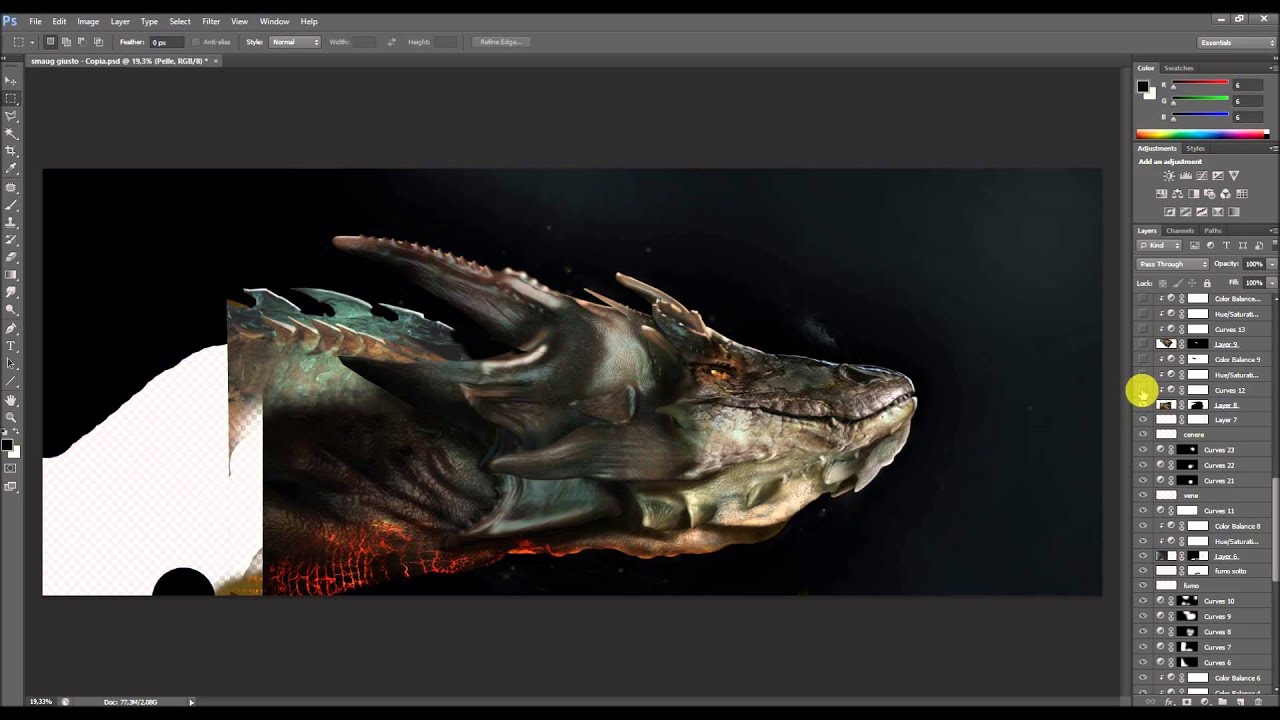This screenshot has width=1280, height=720.
Task: Open the marquee tool preset picker arrow
Action: pyautogui.click(x=32, y=42)
